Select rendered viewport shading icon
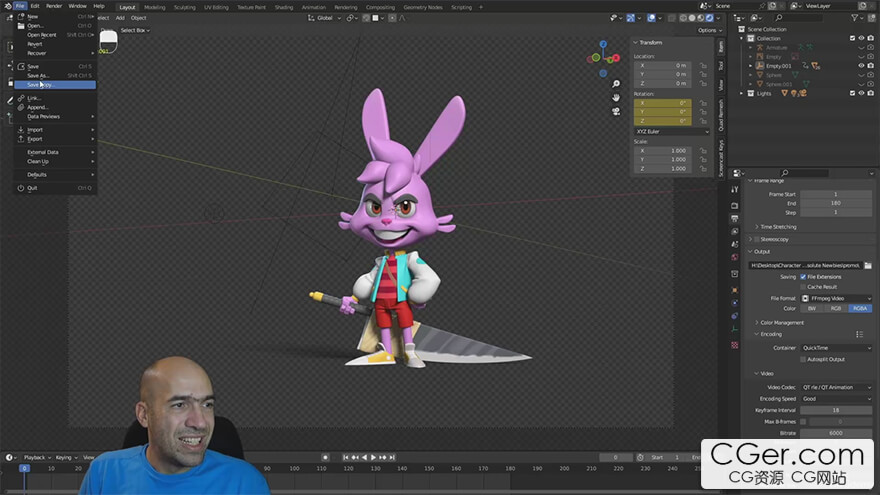Screen dimensions: 880x495 tap(709, 18)
